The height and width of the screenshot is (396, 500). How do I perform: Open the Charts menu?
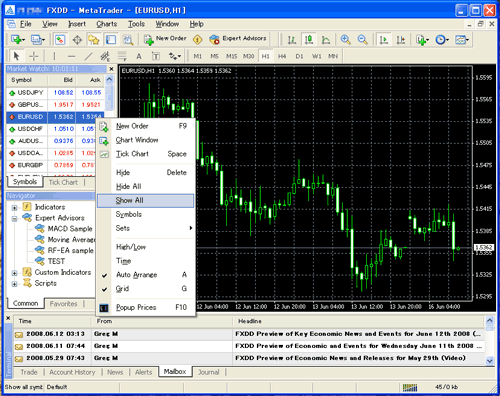(107, 24)
